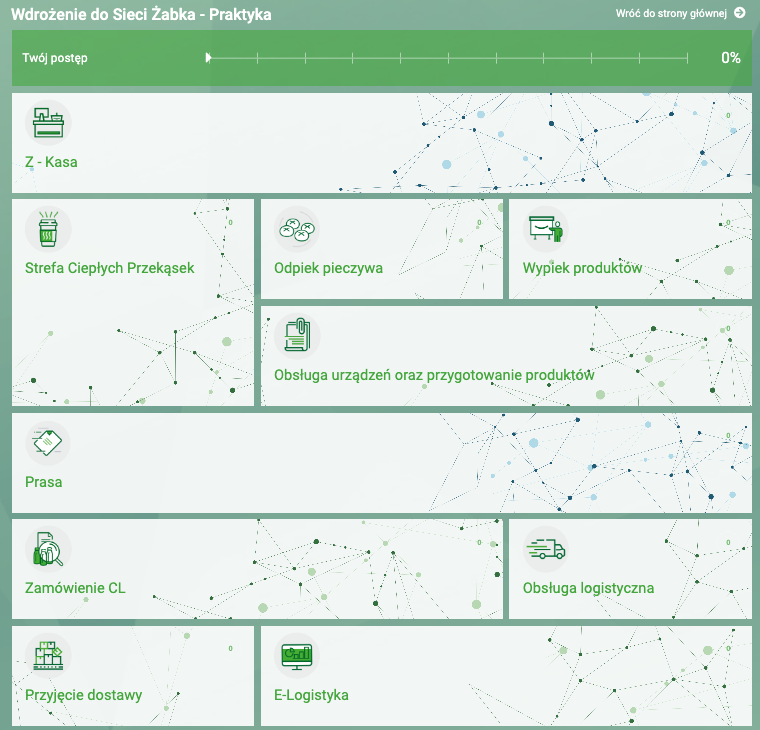Click the monitor chart icon for E-Logistyka
Image resolution: width=760 pixels, height=730 pixels.
click(x=297, y=656)
